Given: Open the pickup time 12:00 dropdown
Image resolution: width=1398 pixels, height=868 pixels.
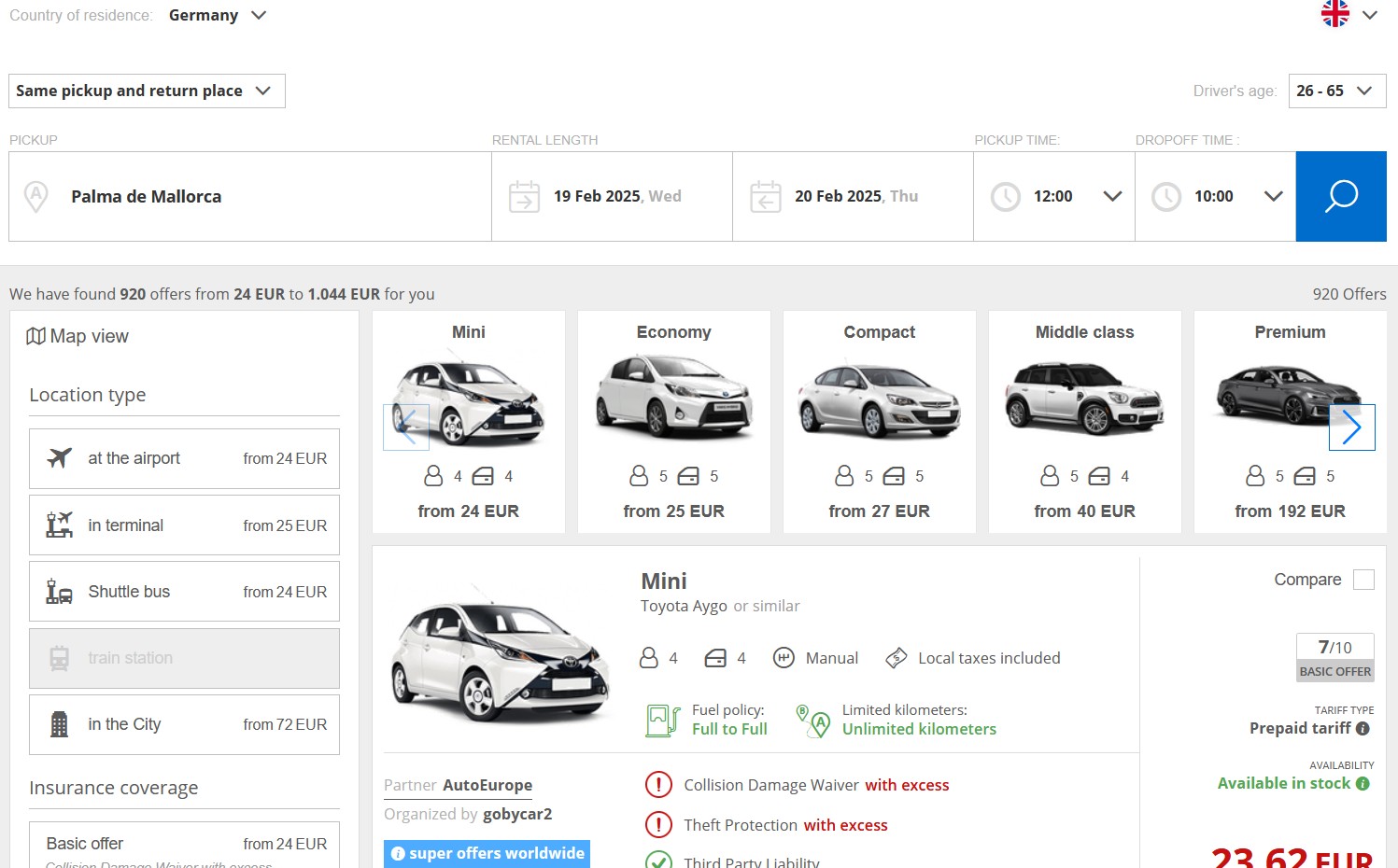Looking at the screenshot, I should (1053, 196).
